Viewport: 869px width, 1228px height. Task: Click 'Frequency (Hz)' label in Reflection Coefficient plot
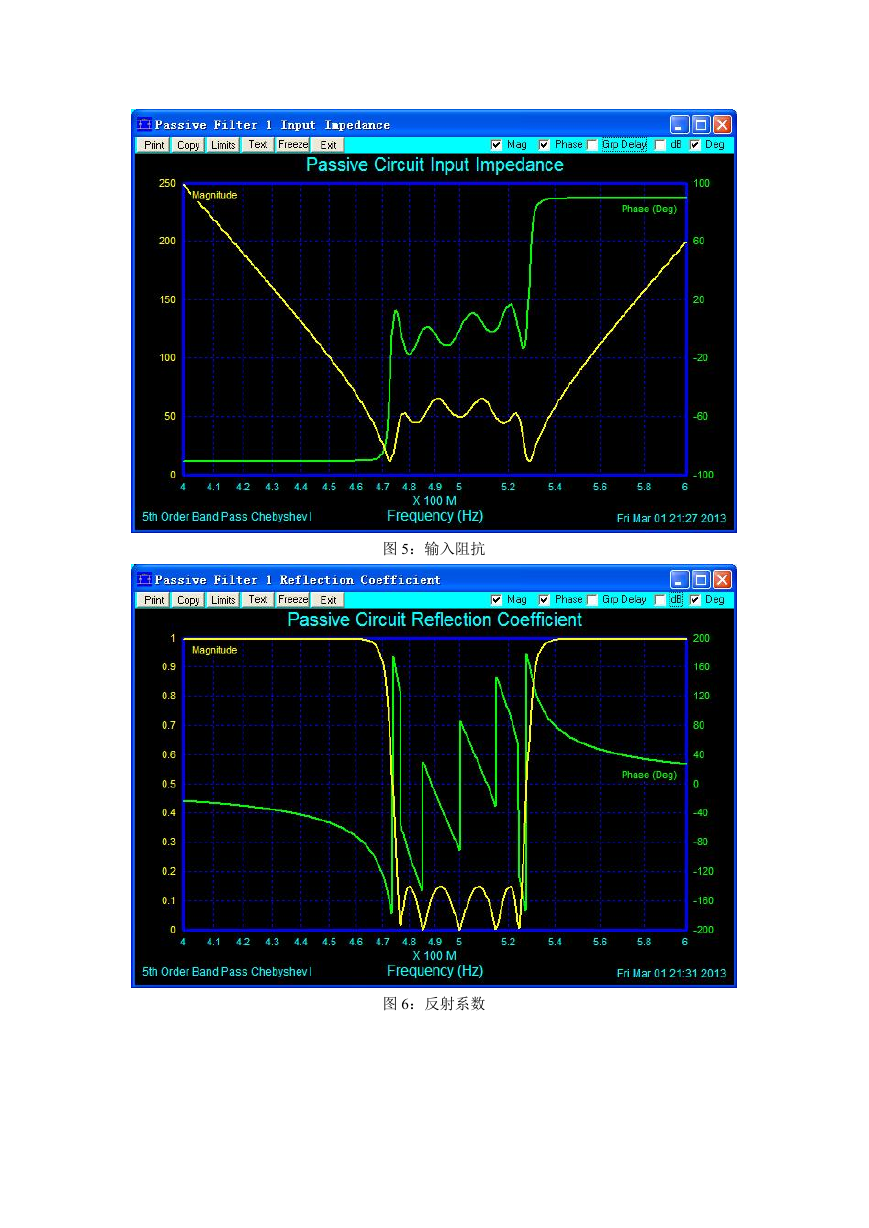(x=435, y=971)
